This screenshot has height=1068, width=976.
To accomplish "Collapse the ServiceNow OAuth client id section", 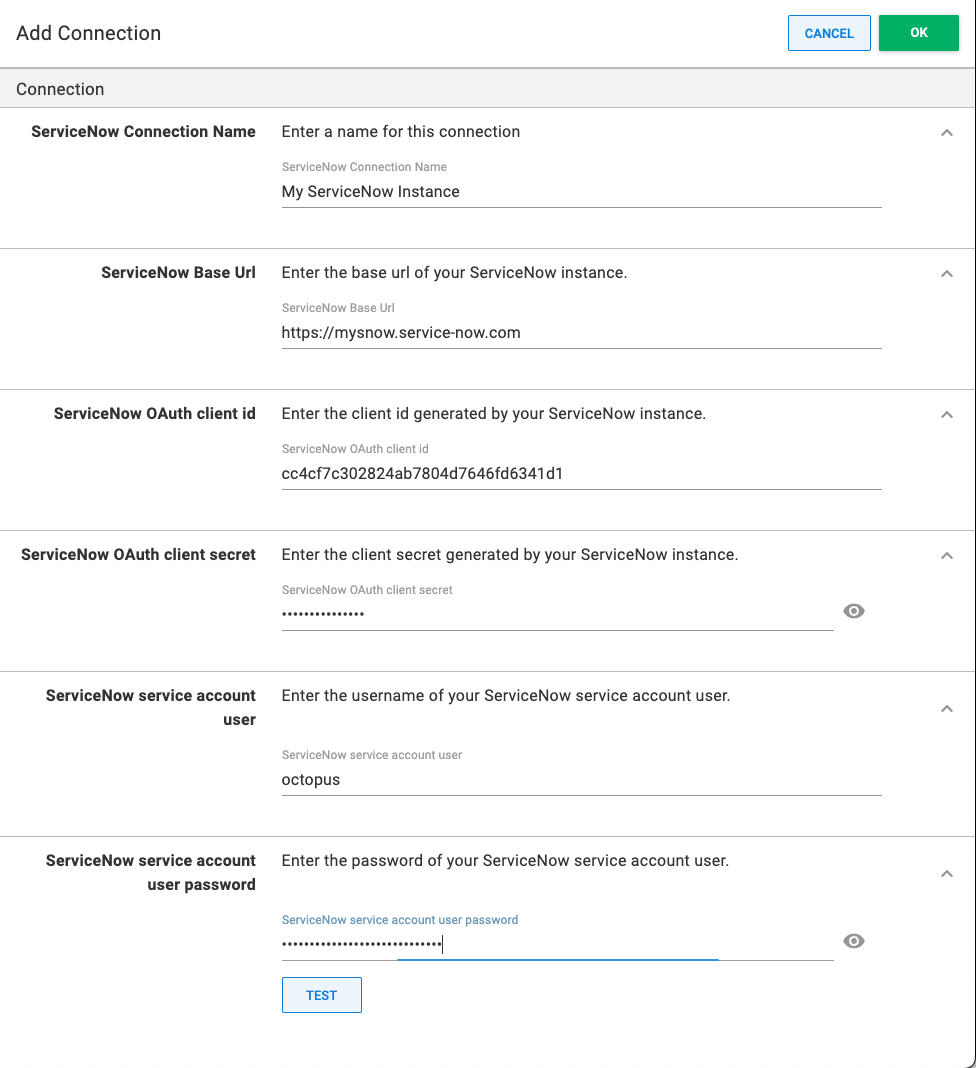I will (x=946, y=414).
